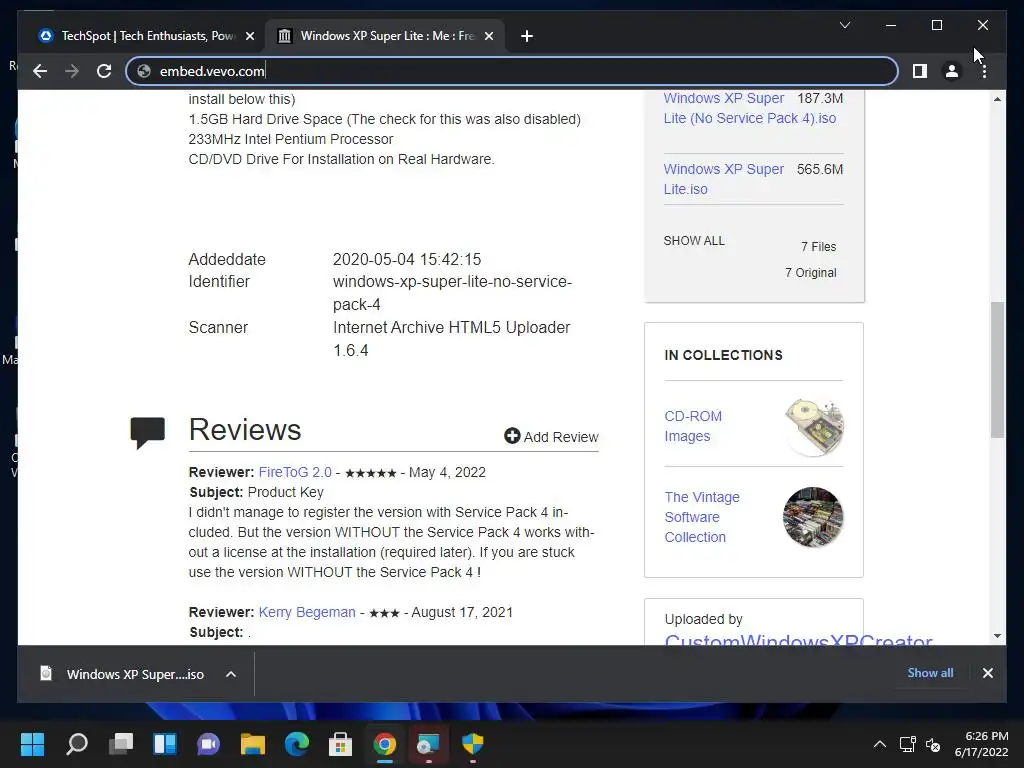Close the Windows XP Super Lite tab

(x=488, y=36)
